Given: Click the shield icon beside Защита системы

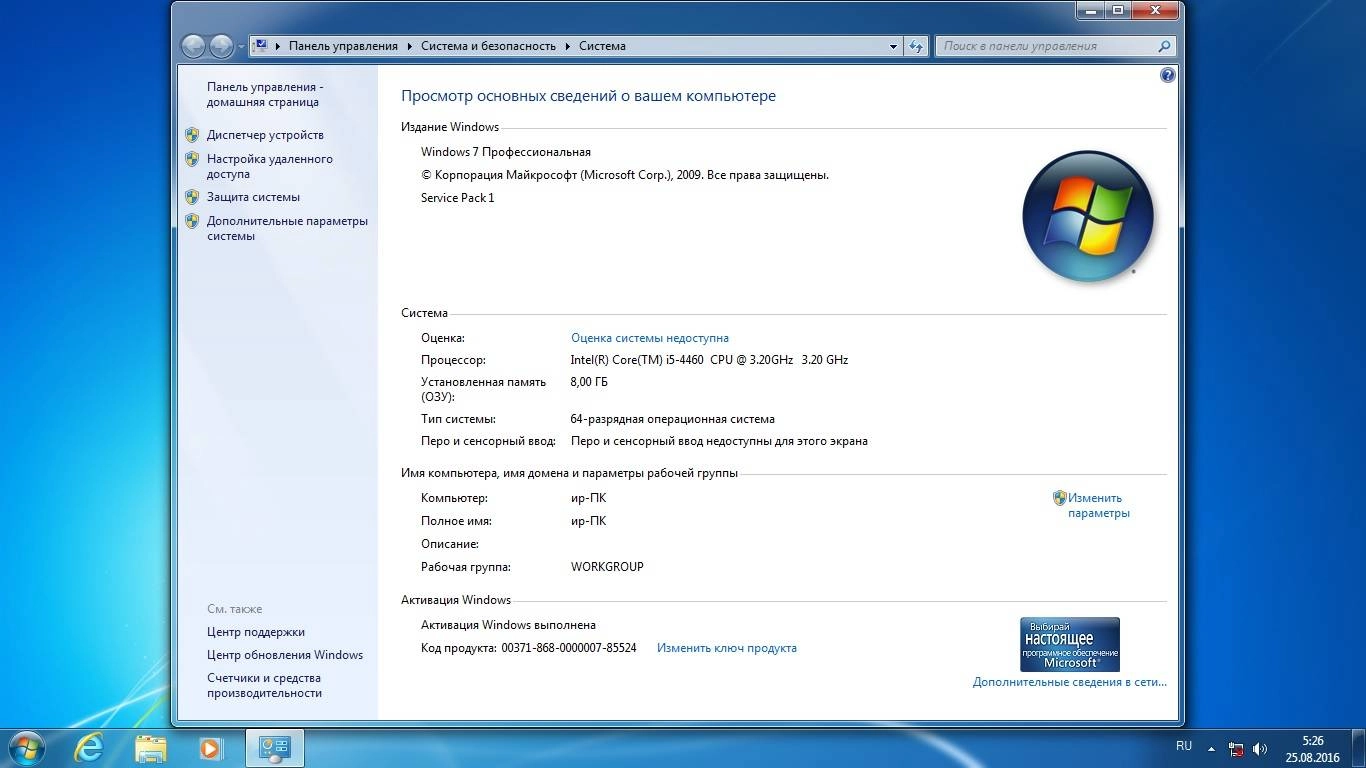Looking at the screenshot, I should 192,197.
